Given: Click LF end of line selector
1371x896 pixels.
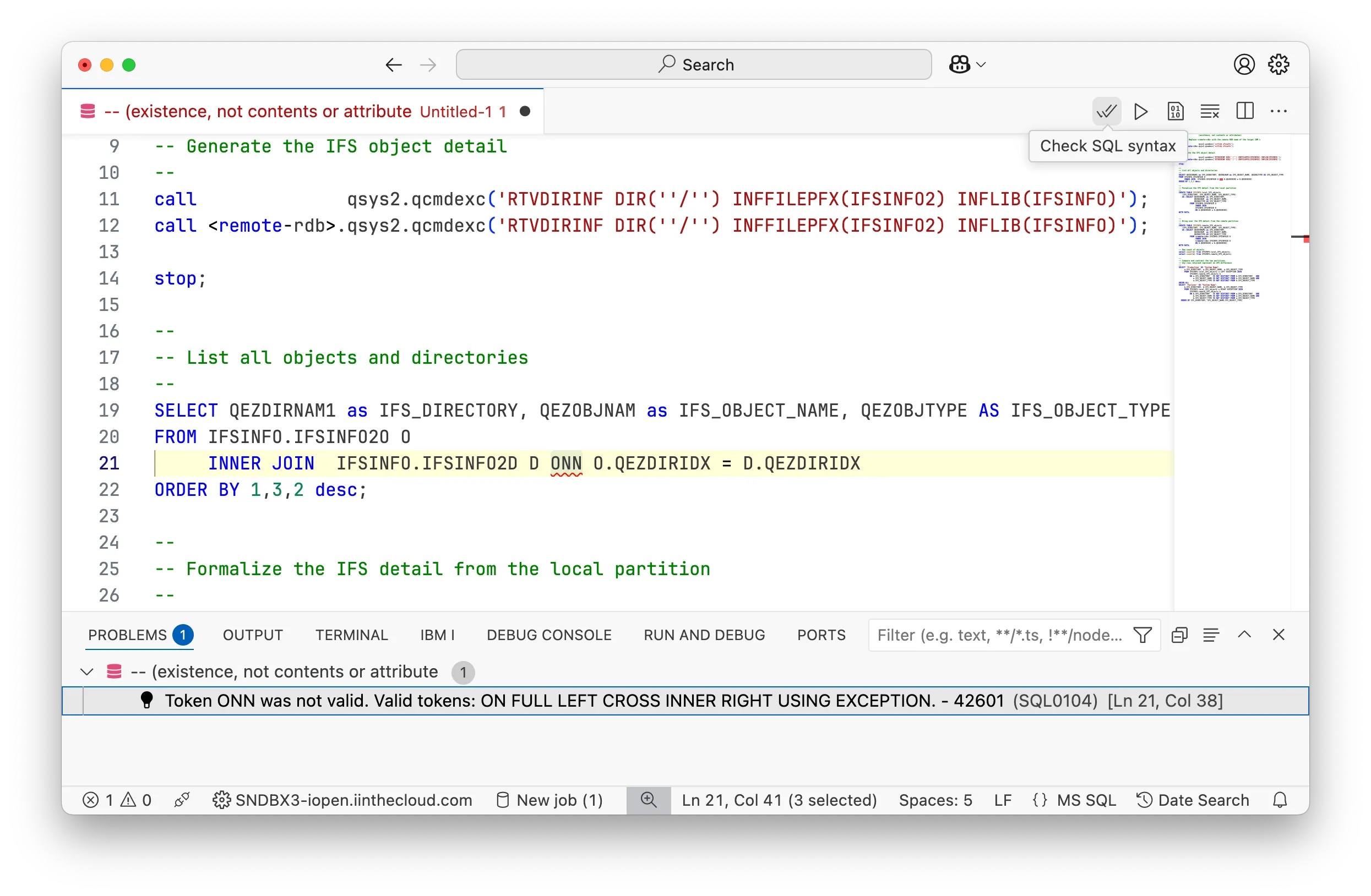Looking at the screenshot, I should pyautogui.click(x=1002, y=800).
